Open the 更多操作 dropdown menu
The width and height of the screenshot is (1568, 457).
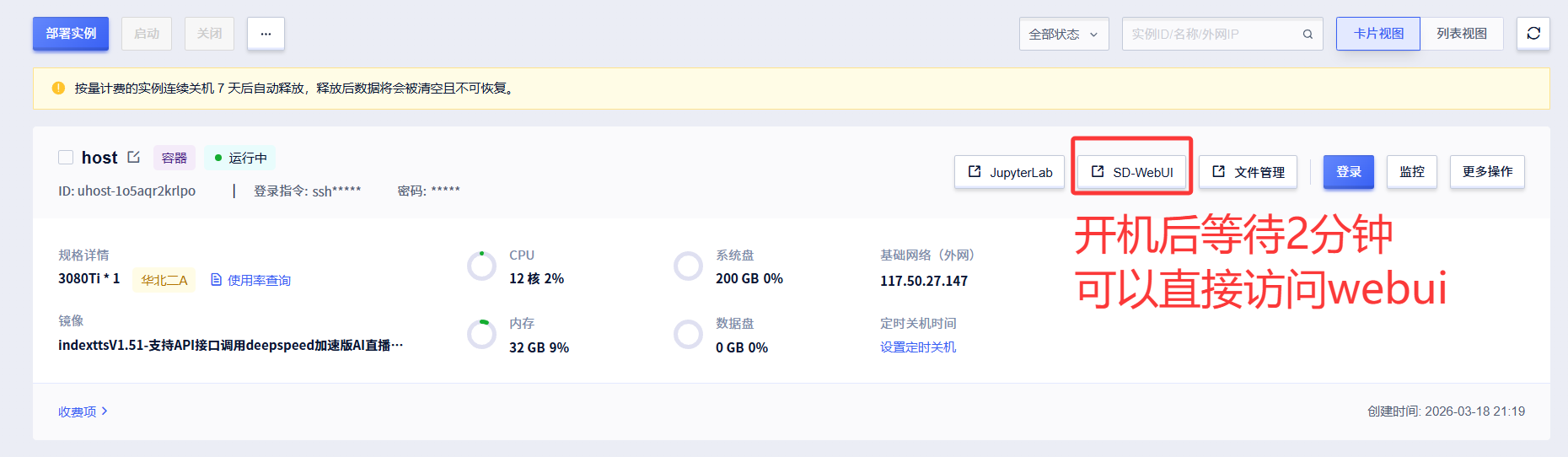click(x=1487, y=172)
